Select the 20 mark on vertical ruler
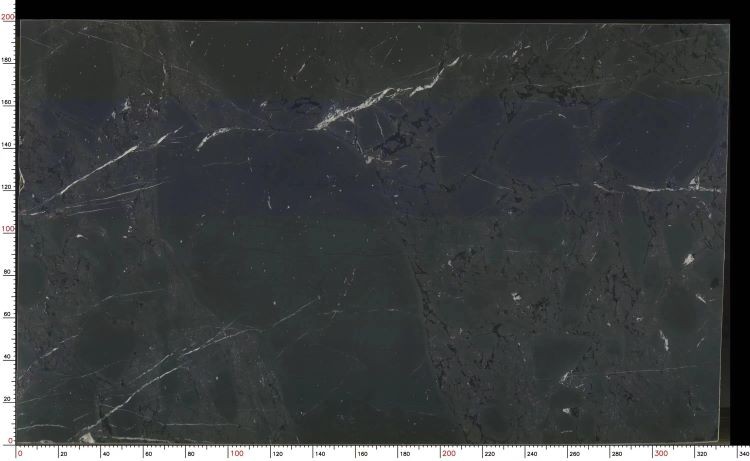This screenshot has height=461, width=750. [x=9, y=398]
